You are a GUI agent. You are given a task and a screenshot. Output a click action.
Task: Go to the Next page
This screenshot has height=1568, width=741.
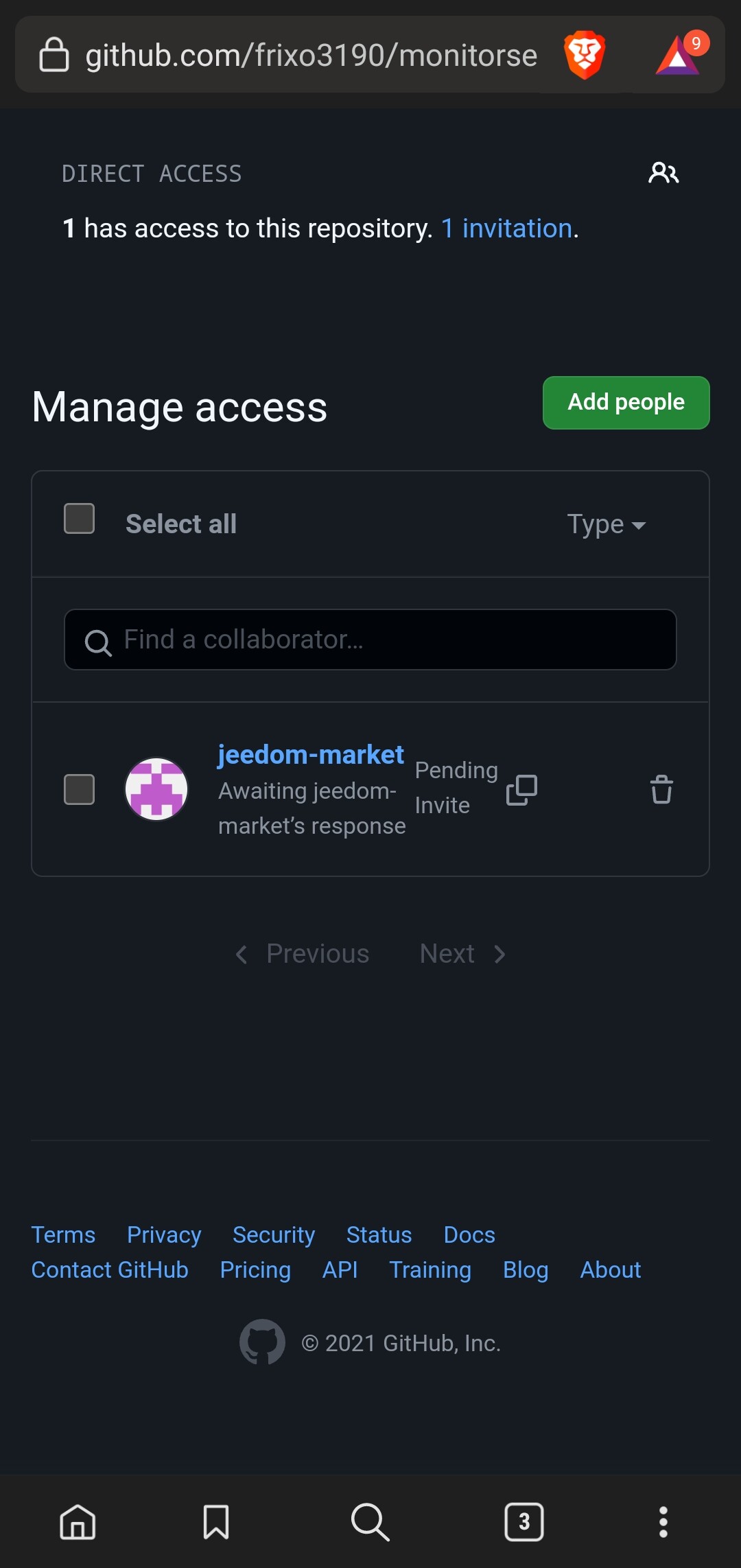point(463,954)
